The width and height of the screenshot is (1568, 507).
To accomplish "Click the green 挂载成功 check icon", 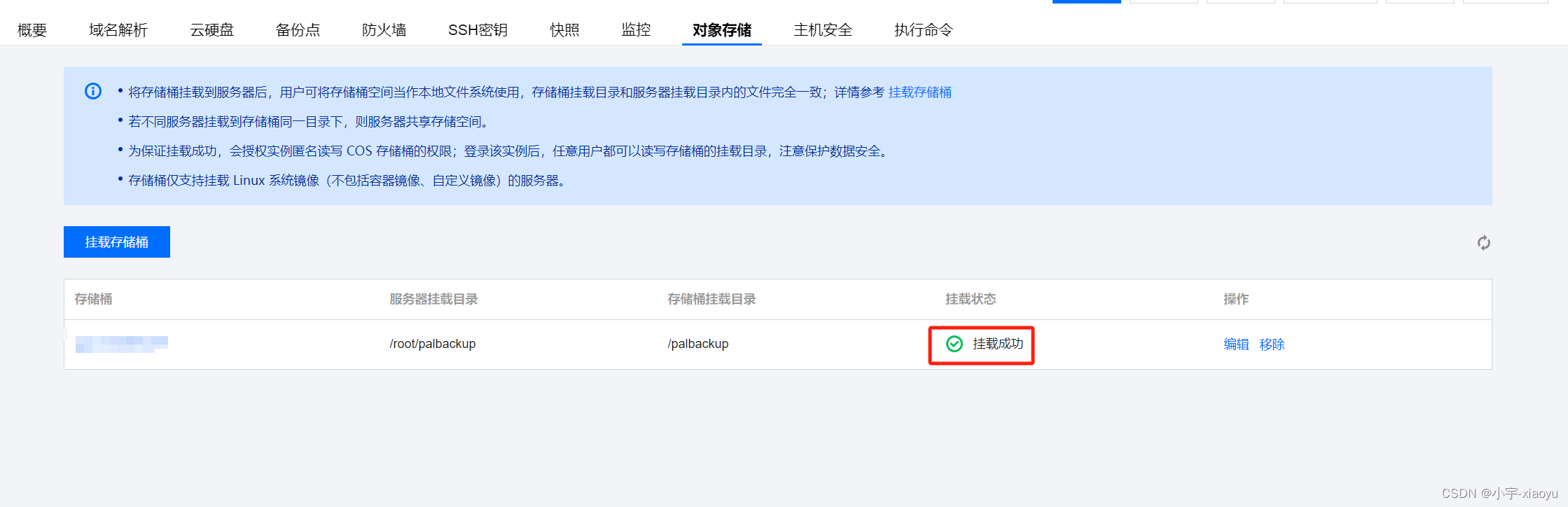I will (955, 344).
